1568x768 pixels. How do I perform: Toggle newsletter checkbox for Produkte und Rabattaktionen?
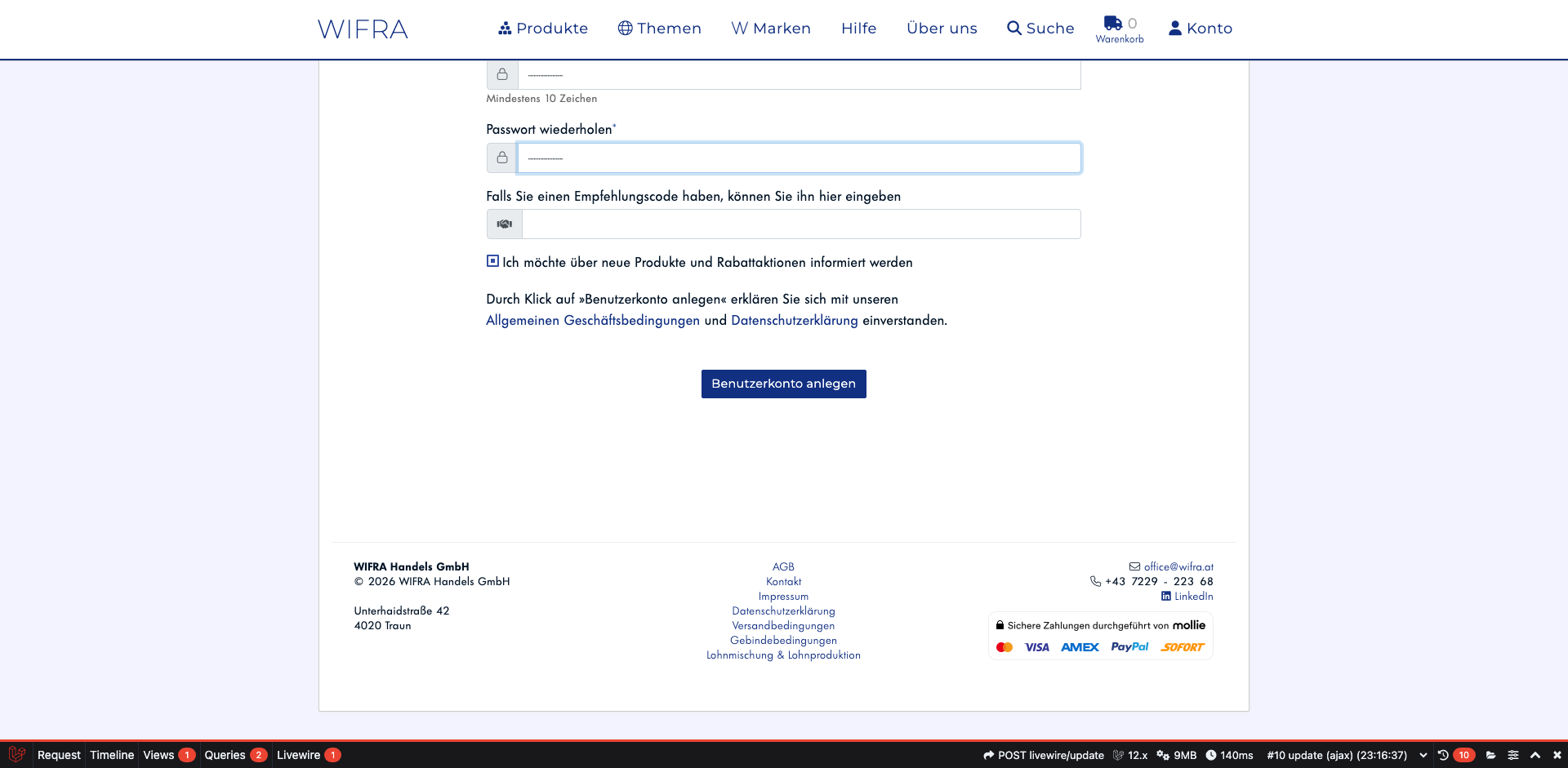tap(492, 261)
